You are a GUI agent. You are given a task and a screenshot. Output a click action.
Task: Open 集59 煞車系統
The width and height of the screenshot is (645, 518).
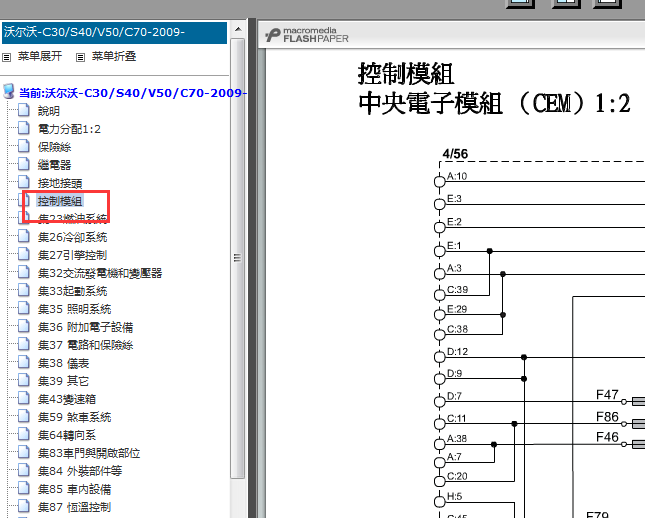coord(74,417)
